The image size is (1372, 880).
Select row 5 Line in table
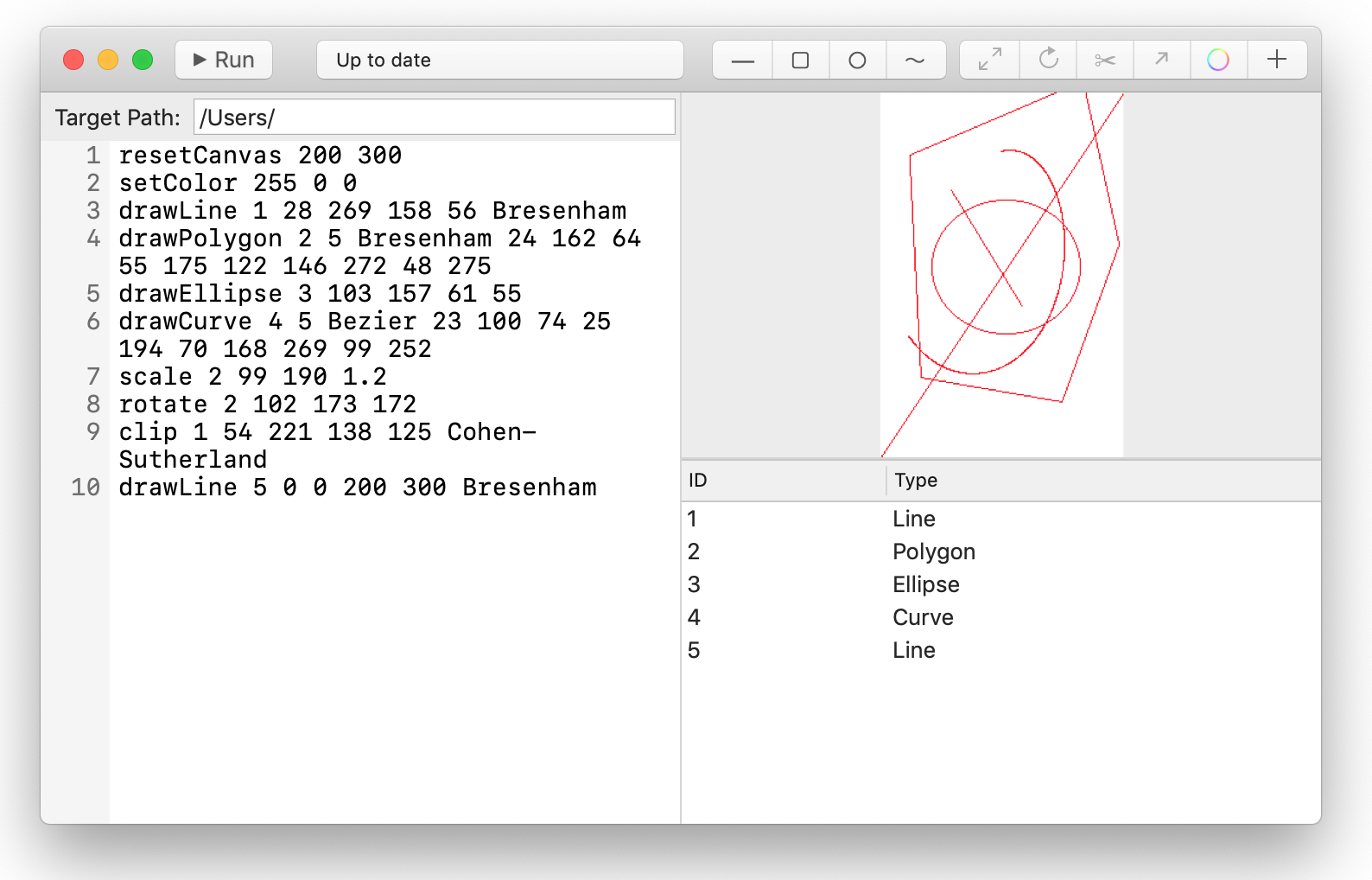click(x=1001, y=650)
